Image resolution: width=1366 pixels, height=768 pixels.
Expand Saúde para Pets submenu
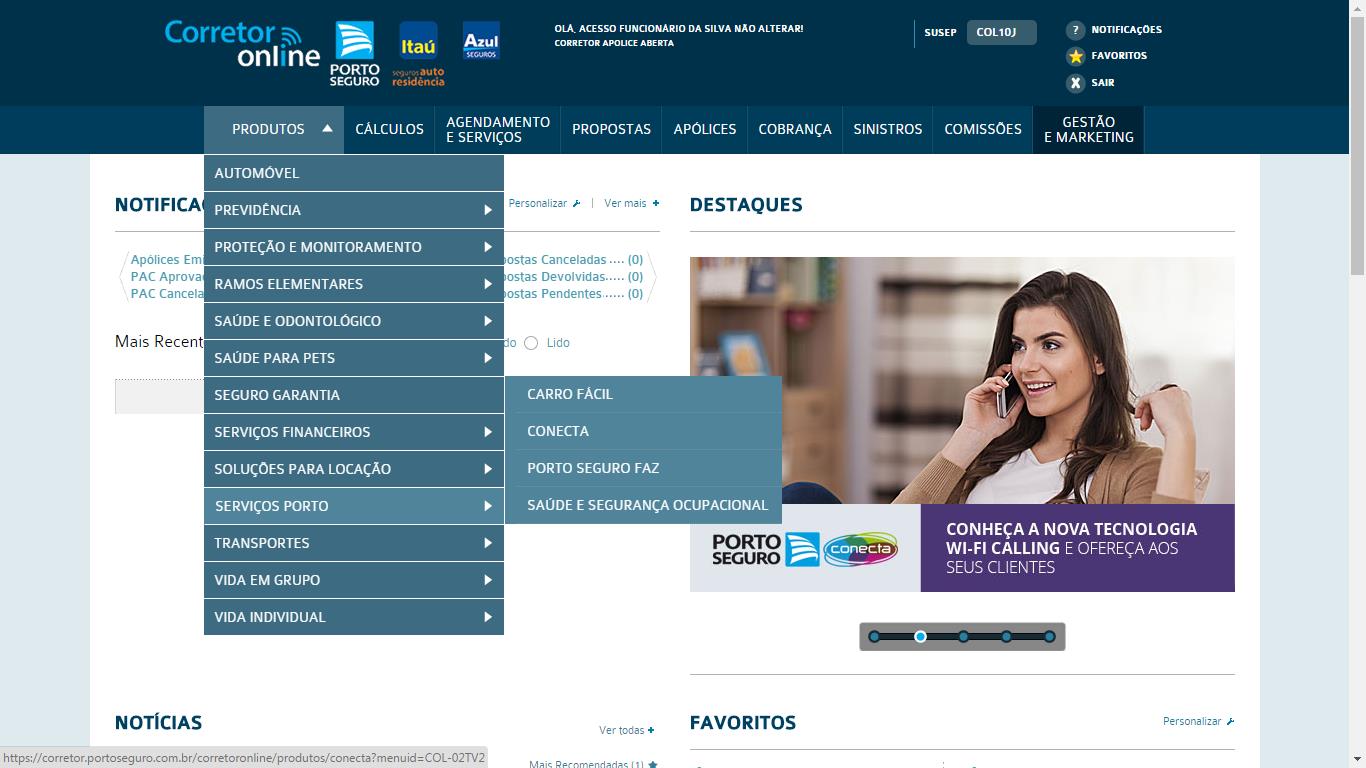487,358
